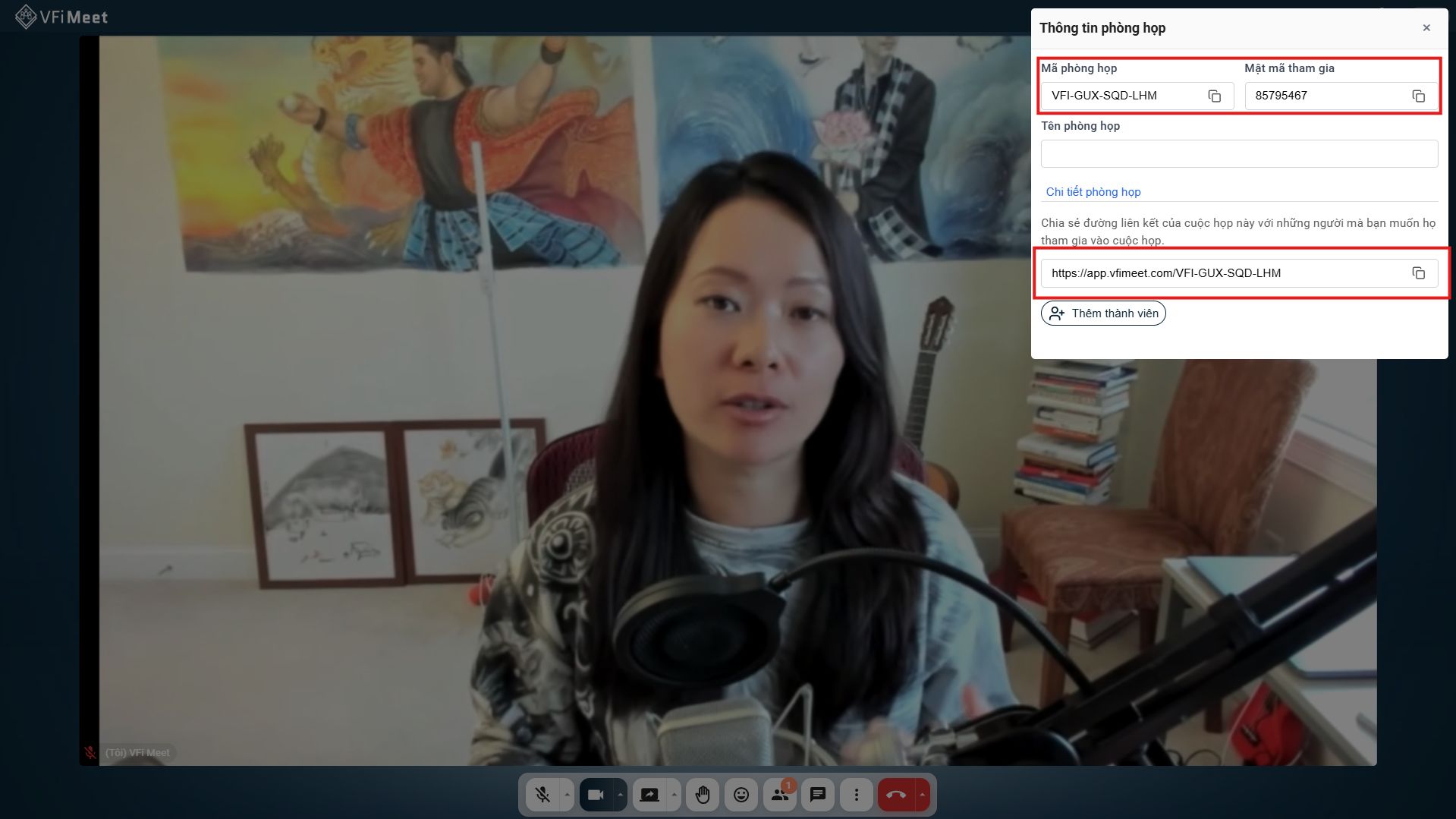Copy the meeting link URL
1456x819 pixels.
(x=1418, y=273)
